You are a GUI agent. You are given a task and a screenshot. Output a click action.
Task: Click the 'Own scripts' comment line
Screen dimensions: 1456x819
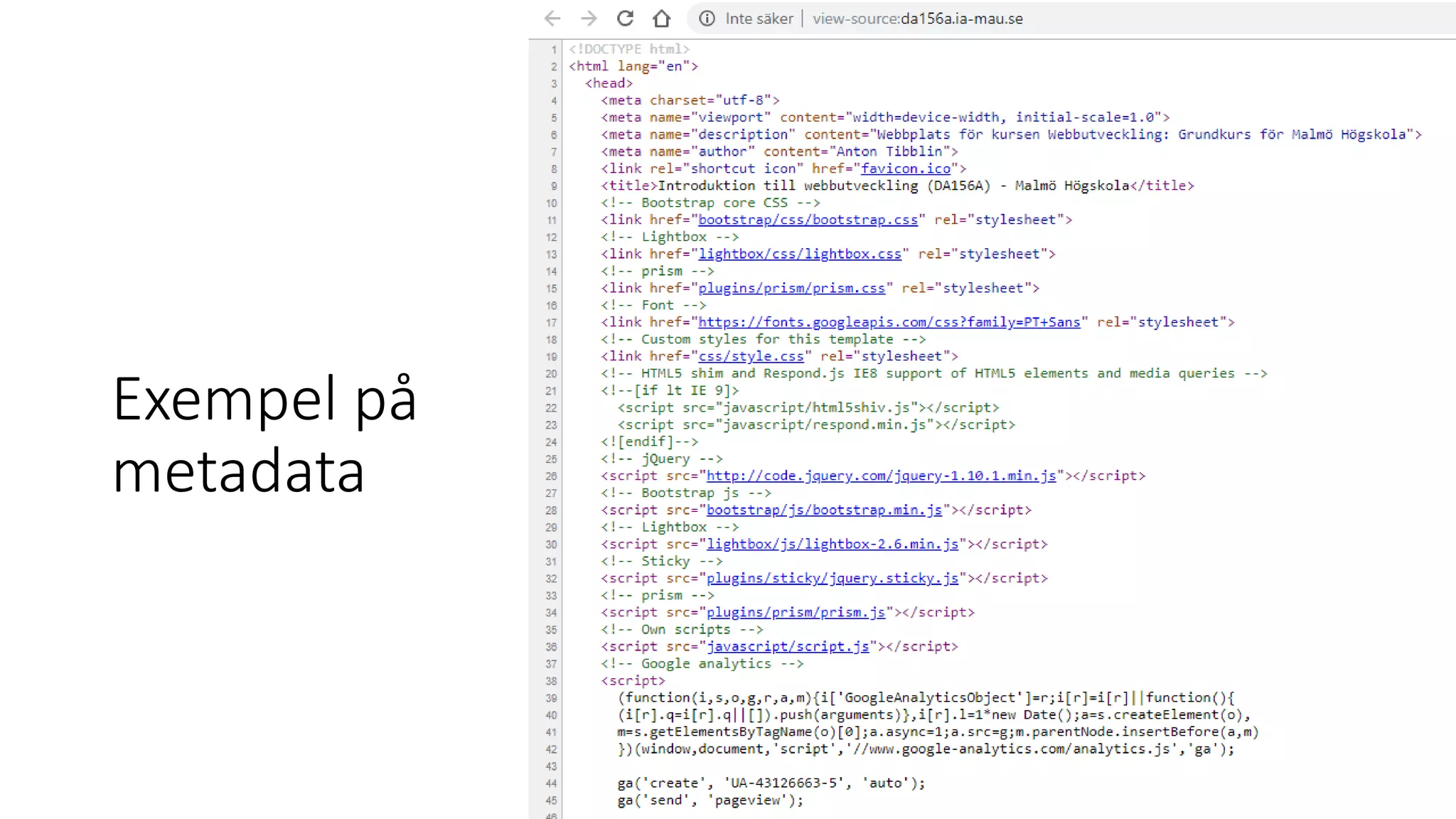[682, 629]
